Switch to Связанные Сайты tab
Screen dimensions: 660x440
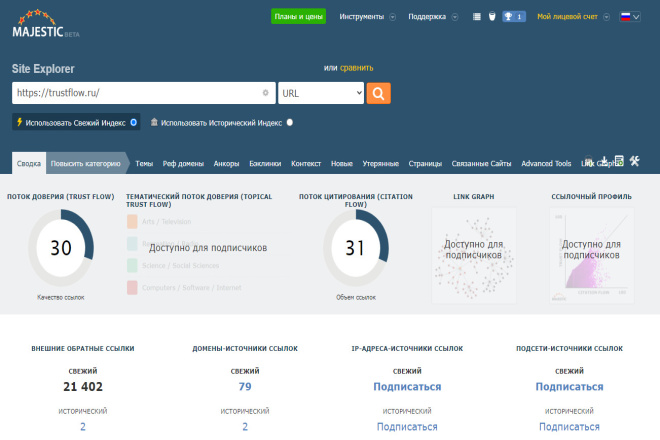click(x=482, y=163)
